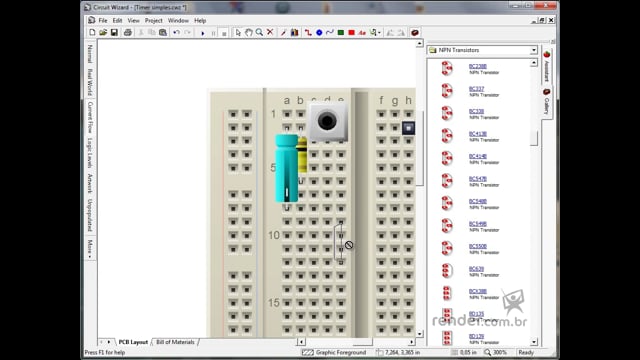This screenshot has height=360, width=640.
Task: Run the simulation with the play button
Action: click(203, 33)
